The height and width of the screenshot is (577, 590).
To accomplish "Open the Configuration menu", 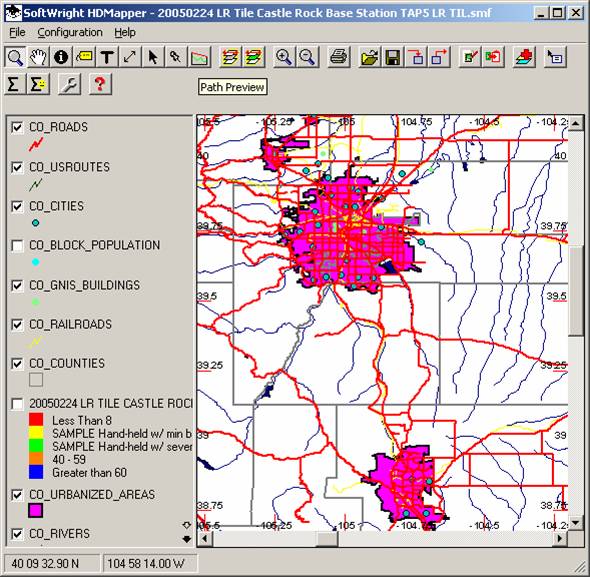I will point(70,32).
